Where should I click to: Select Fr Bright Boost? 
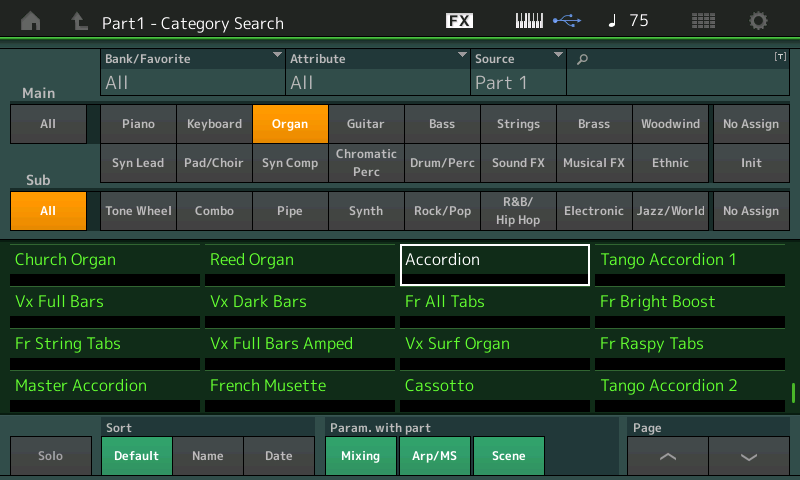[x=690, y=307]
